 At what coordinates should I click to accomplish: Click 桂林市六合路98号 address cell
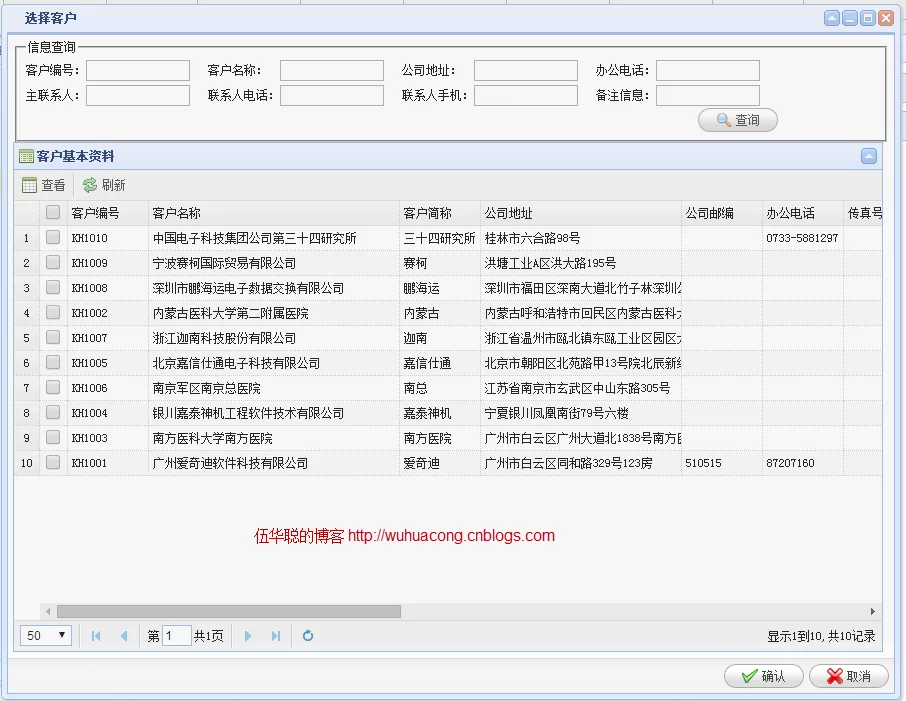(581, 238)
